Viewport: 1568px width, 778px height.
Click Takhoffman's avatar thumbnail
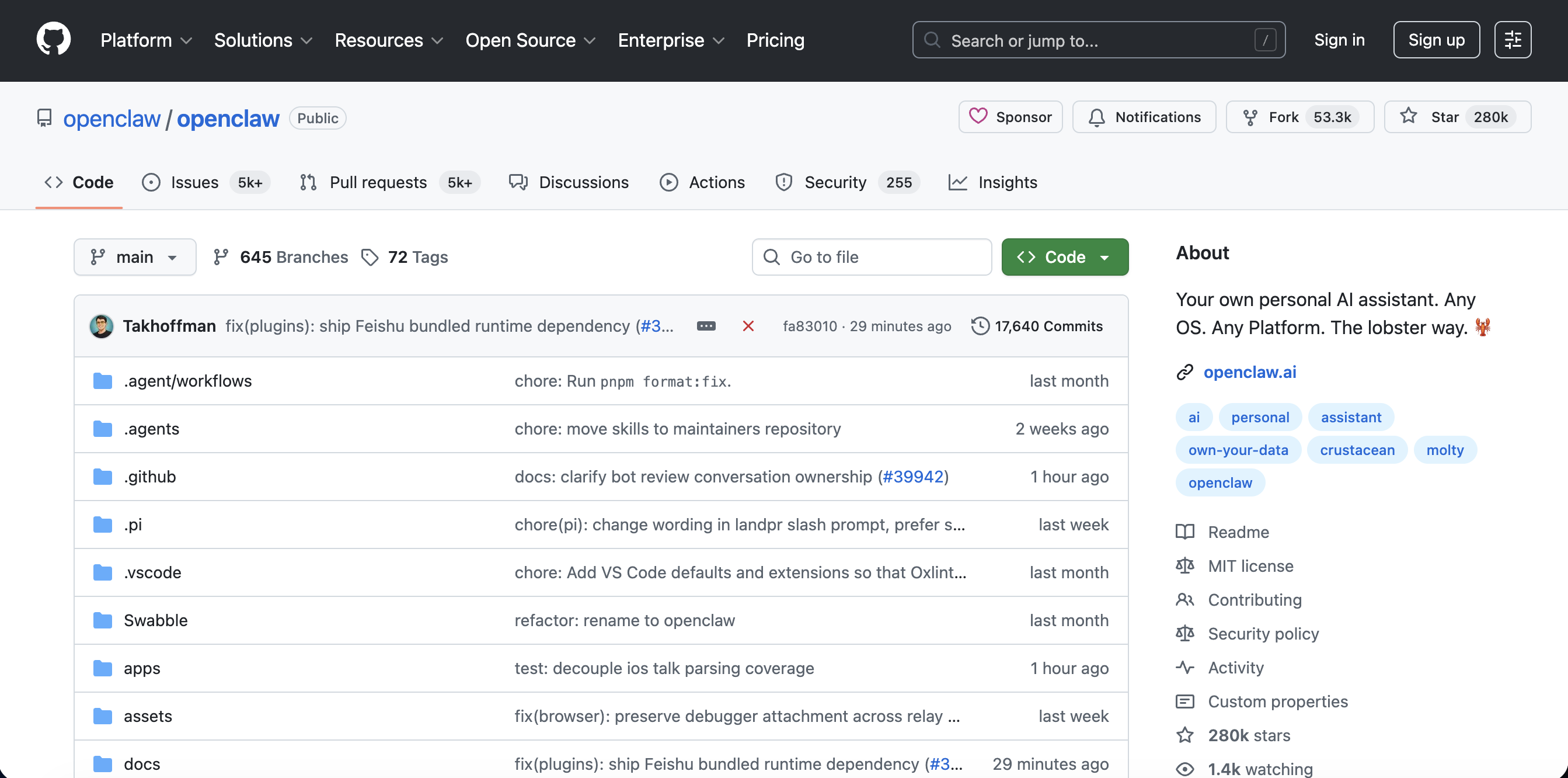pos(102,326)
